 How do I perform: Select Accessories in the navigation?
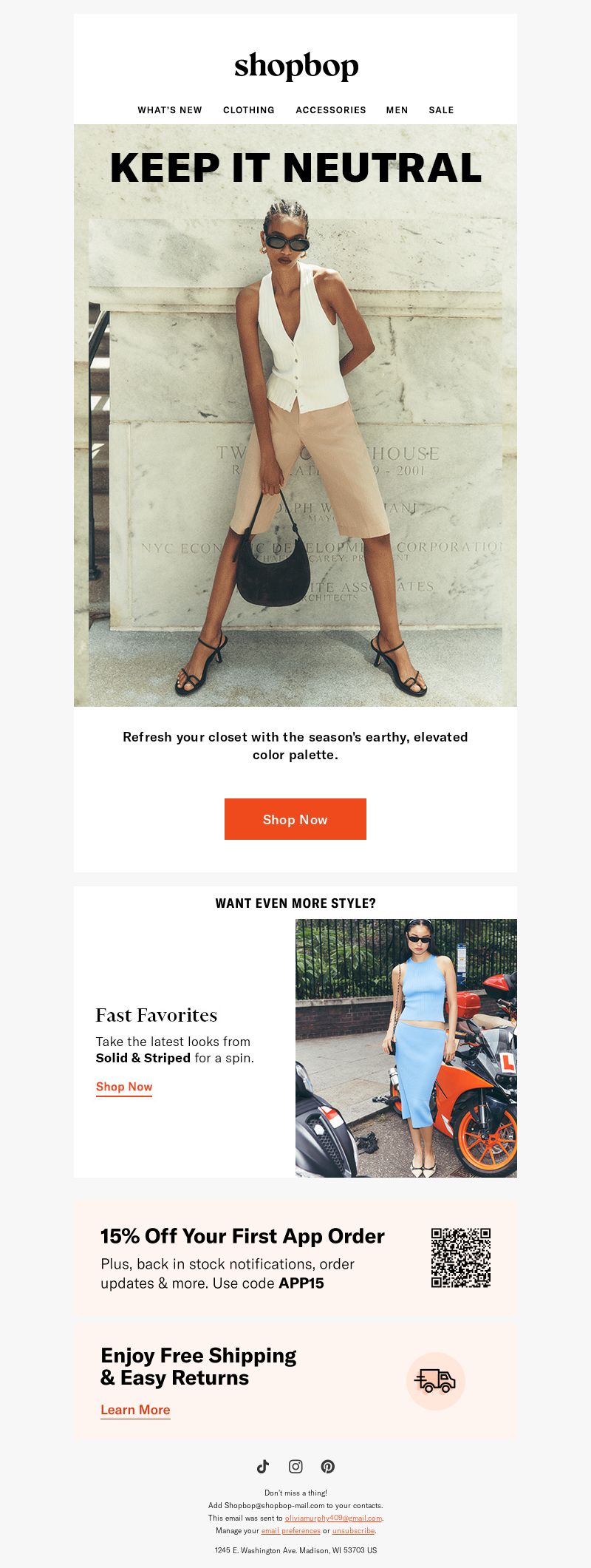click(331, 110)
